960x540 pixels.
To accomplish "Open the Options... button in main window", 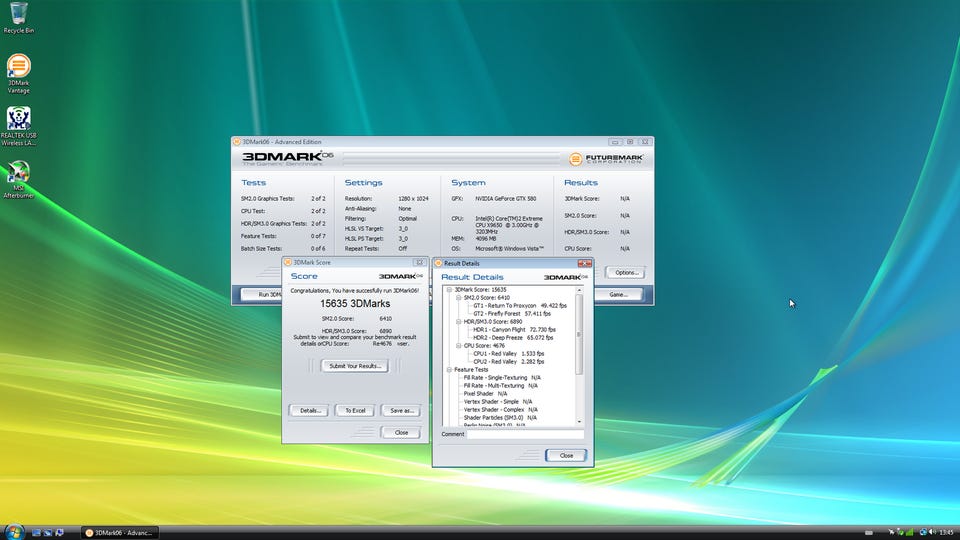I will click(x=625, y=272).
